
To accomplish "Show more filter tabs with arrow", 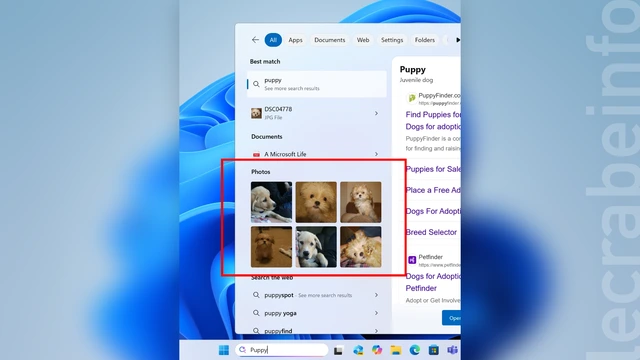I will tap(458, 40).
